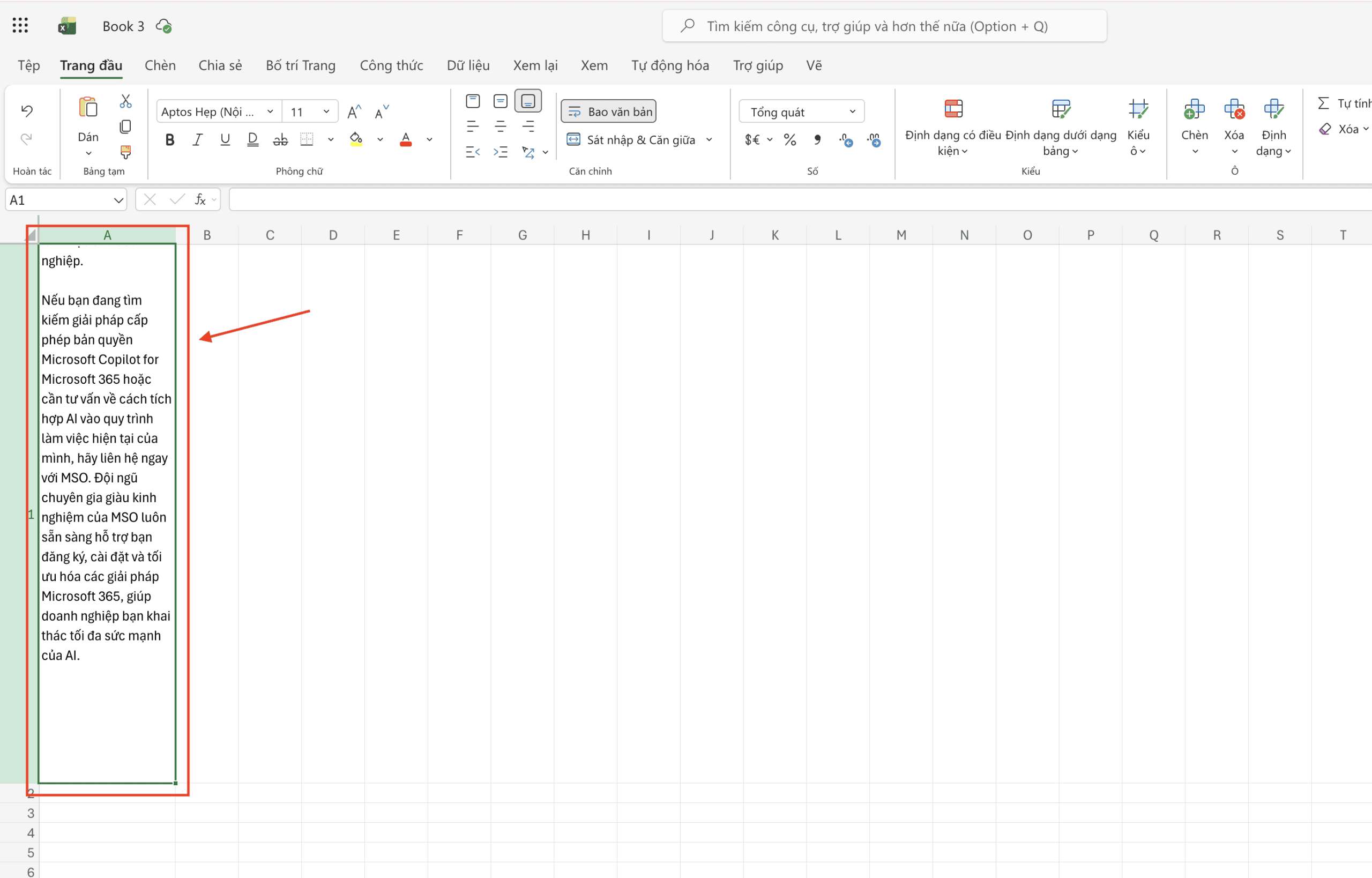Toggle the Bao văn bản wrap text button
Image resolution: width=1372 pixels, height=878 pixels.
[609, 111]
